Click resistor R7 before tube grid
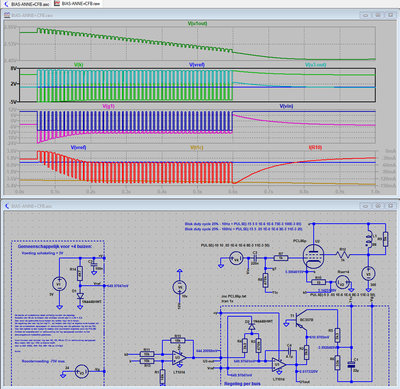 [281, 258]
